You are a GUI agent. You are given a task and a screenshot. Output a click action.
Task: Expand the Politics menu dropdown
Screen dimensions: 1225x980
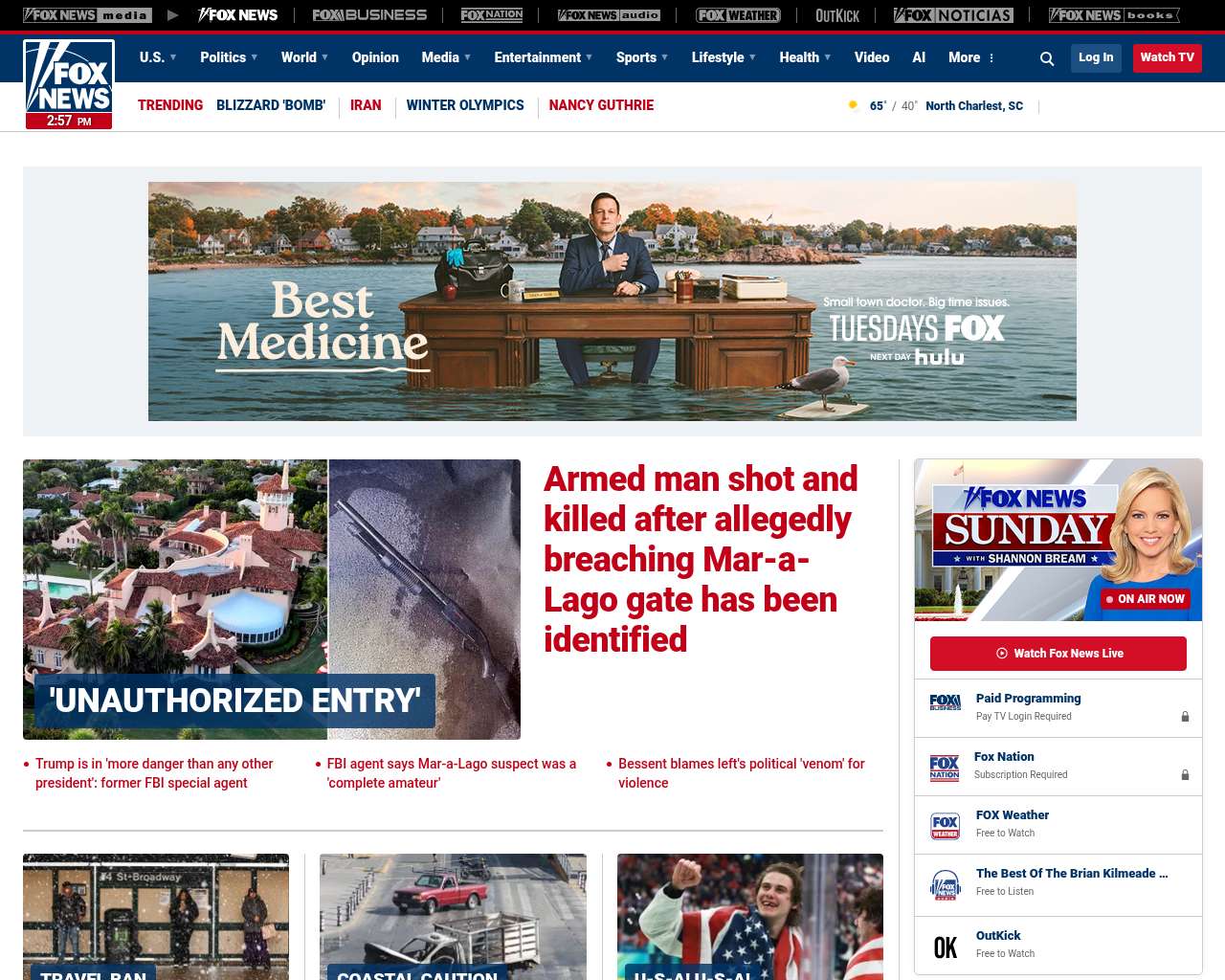[229, 57]
